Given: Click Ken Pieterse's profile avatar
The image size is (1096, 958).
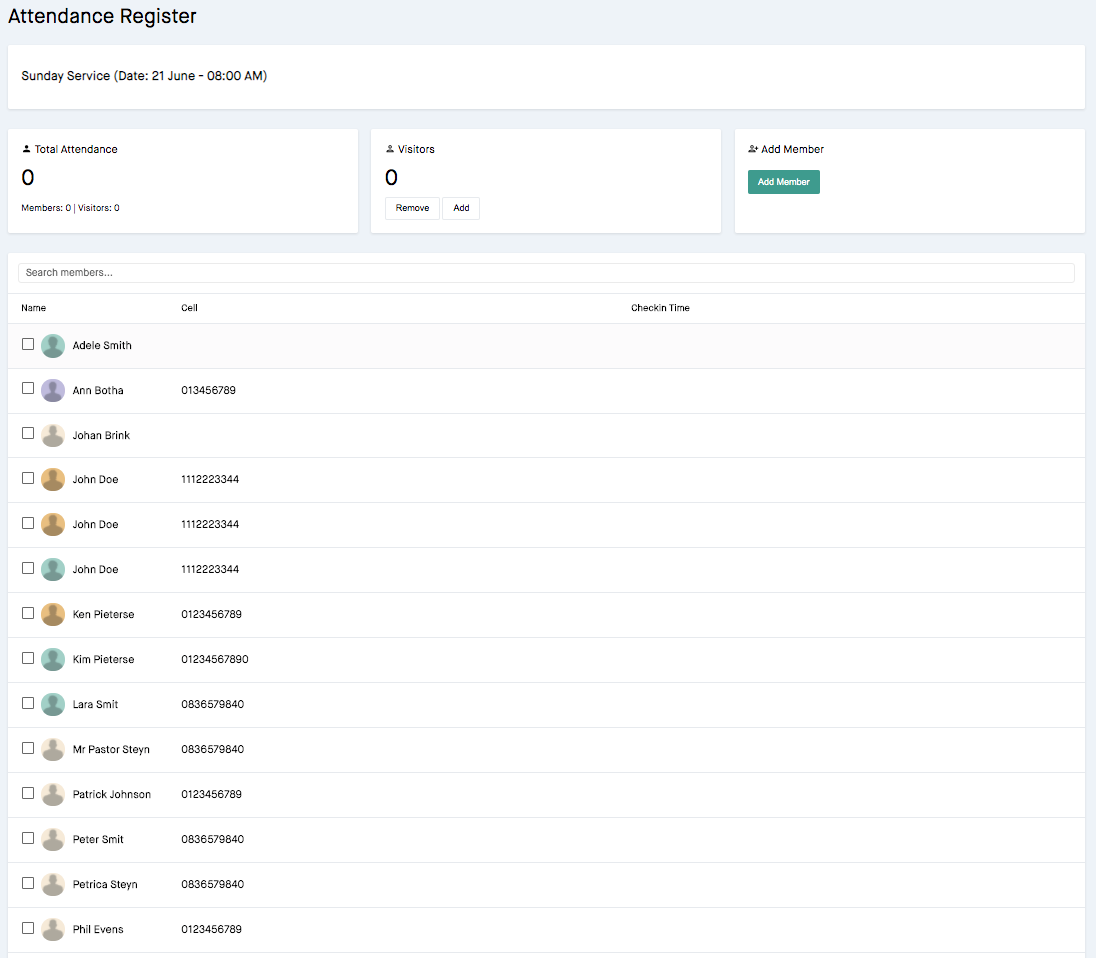Looking at the screenshot, I should click(x=52, y=614).
